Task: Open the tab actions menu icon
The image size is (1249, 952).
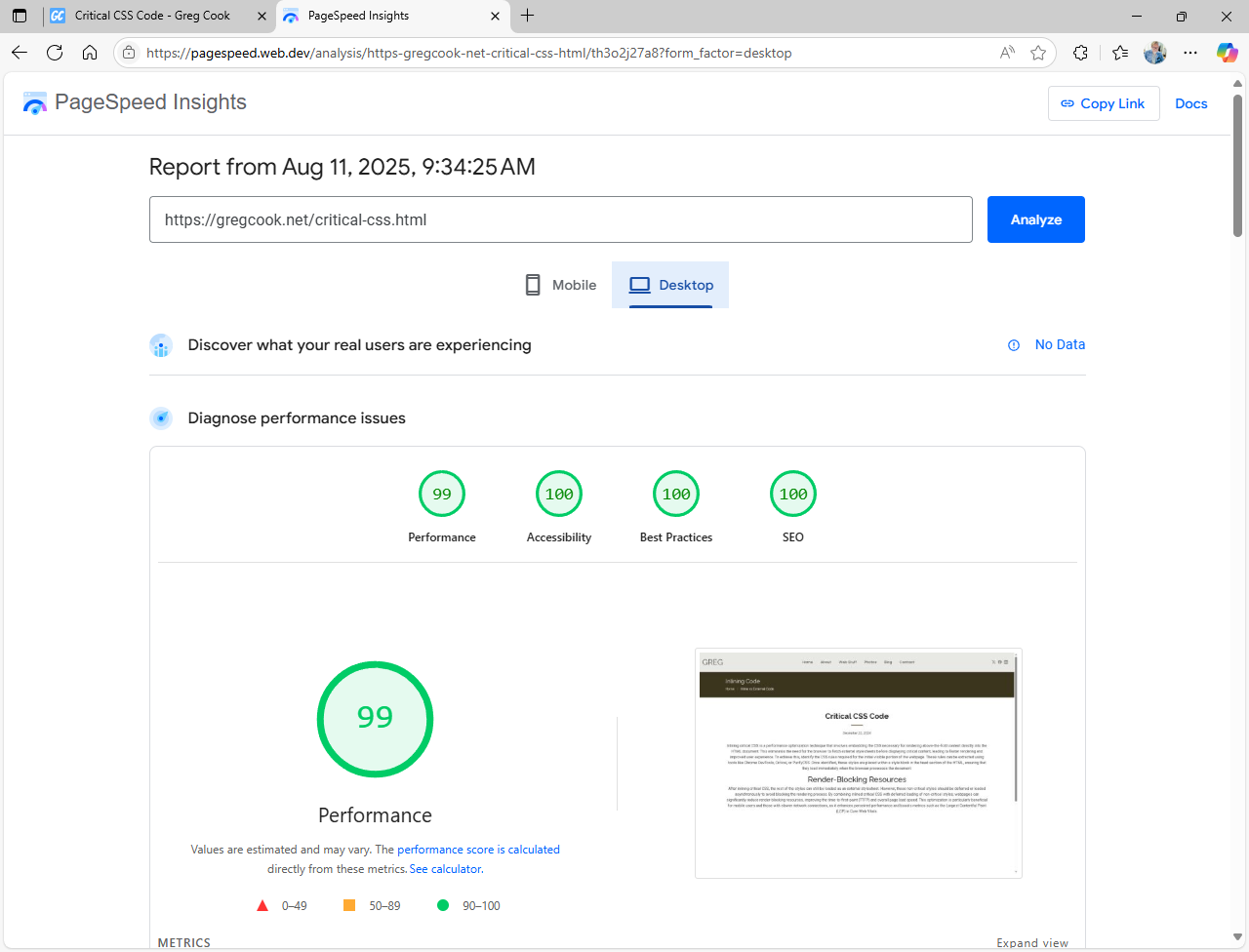Action: pyautogui.click(x=20, y=16)
